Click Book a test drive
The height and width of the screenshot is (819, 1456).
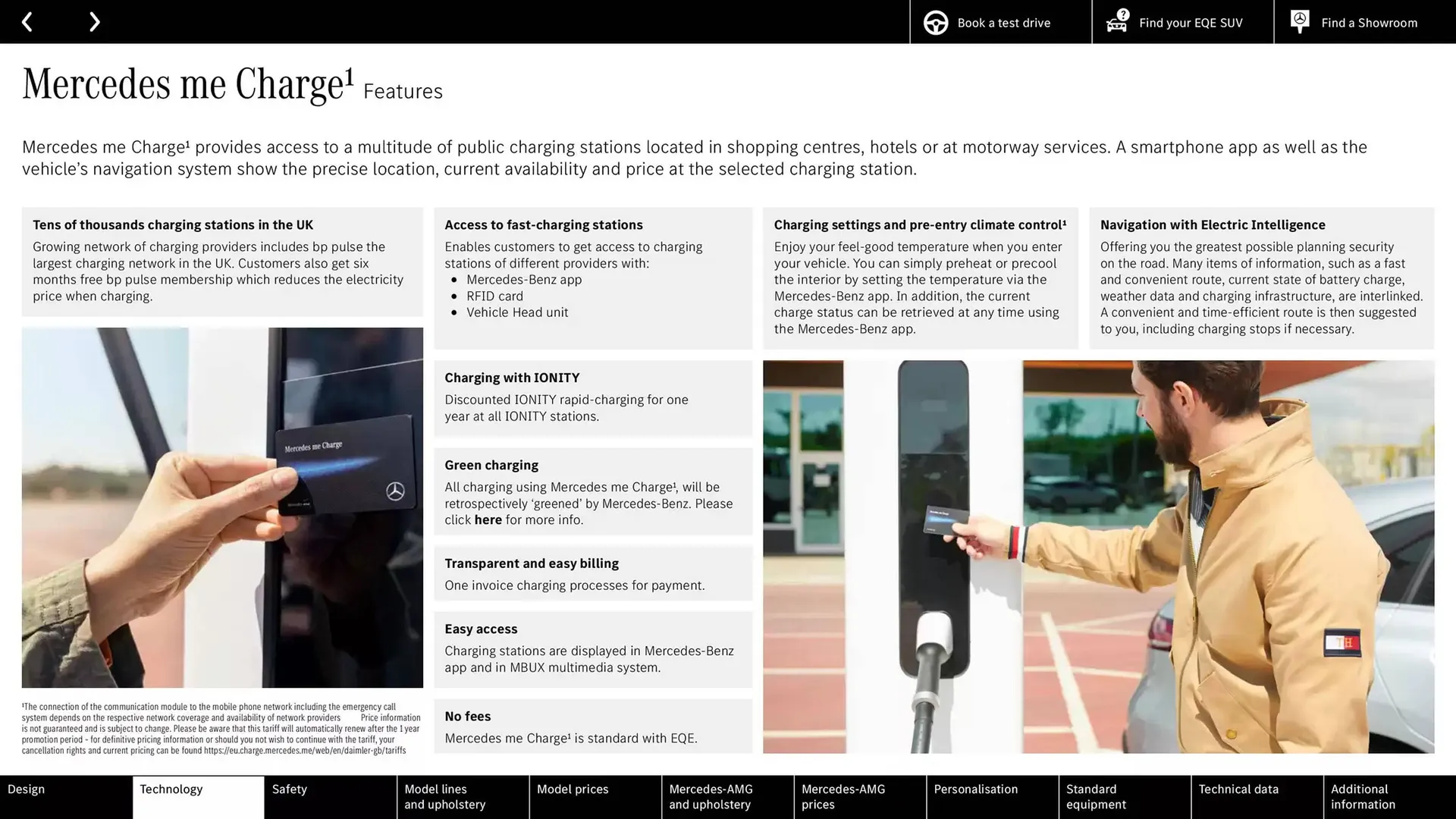coord(1003,23)
